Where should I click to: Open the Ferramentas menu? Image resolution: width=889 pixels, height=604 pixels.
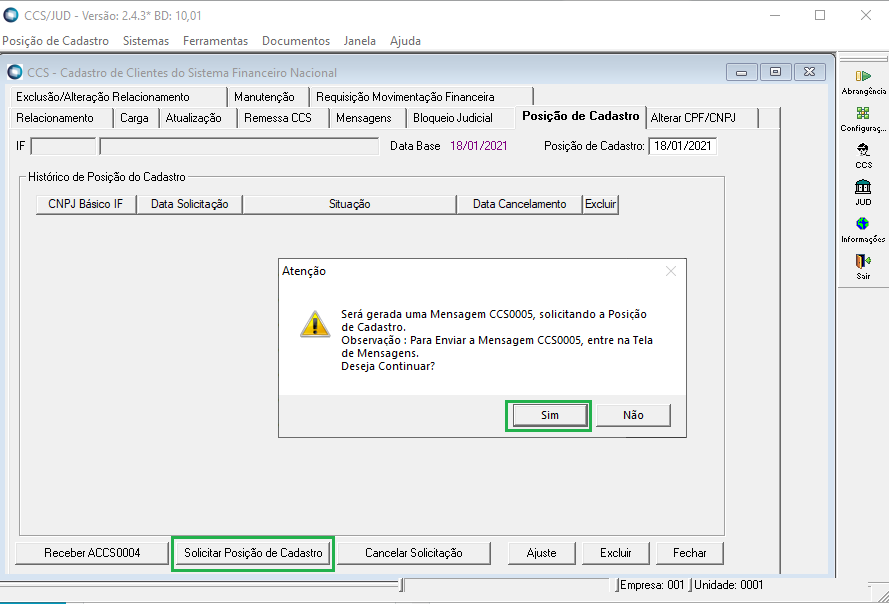coord(215,41)
